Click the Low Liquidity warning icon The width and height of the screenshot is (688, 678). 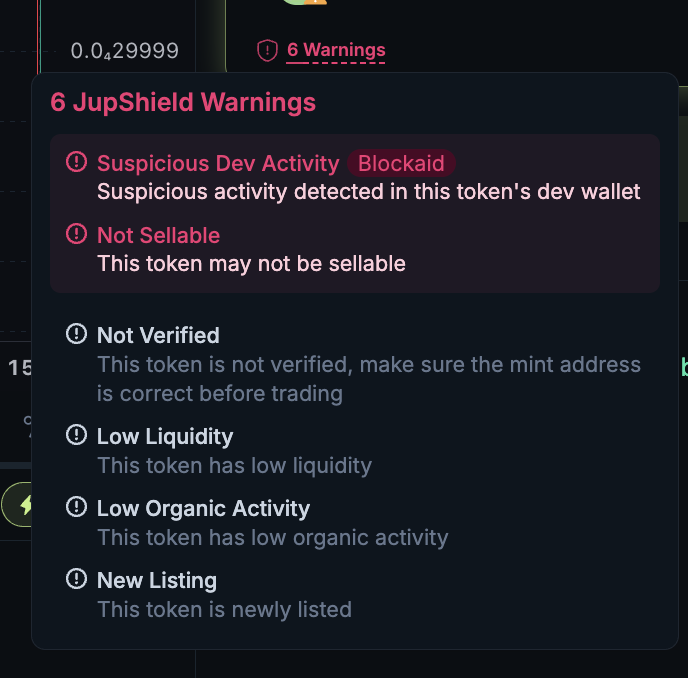76,435
